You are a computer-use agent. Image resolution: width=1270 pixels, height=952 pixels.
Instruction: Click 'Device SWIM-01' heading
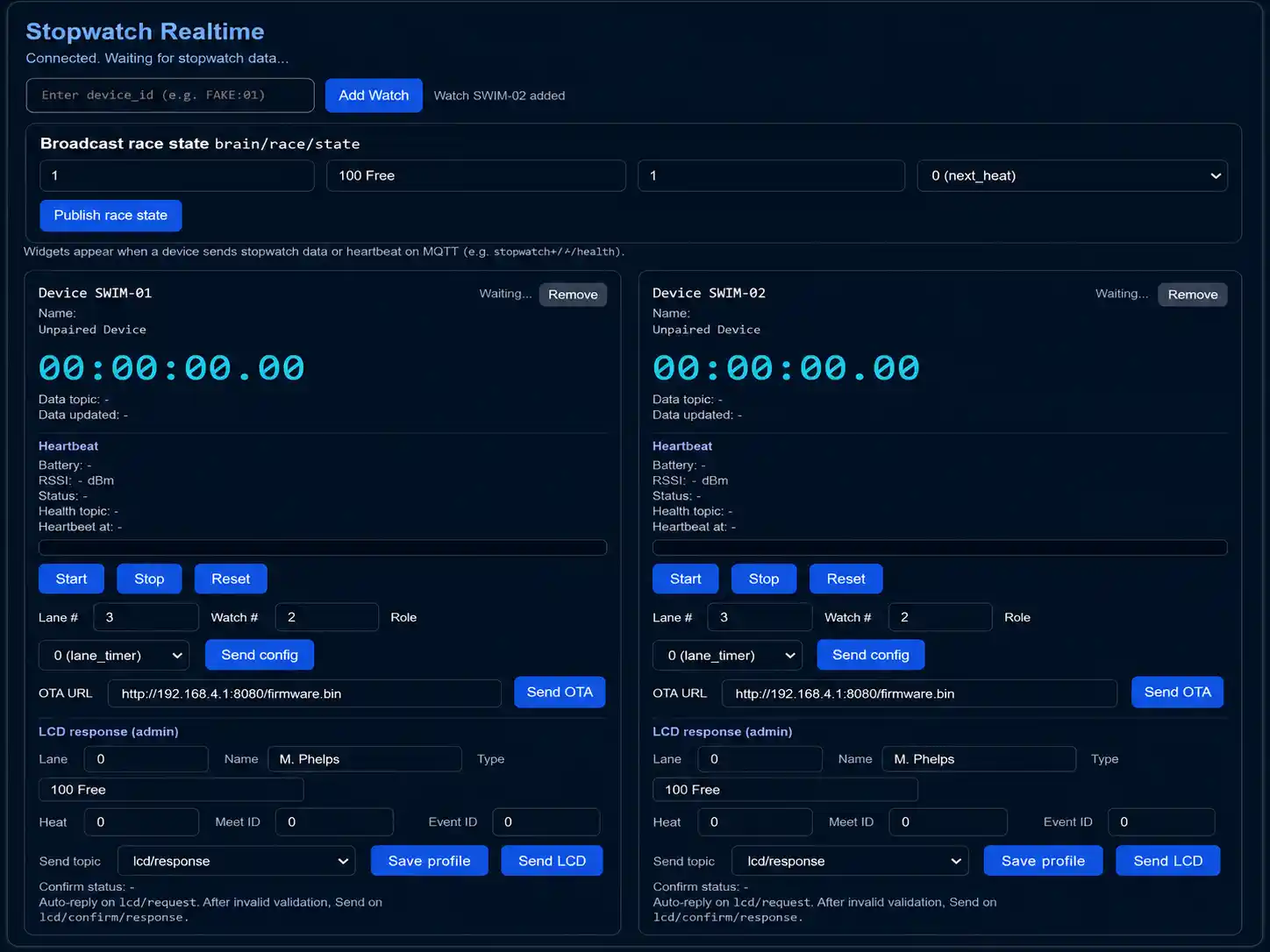pos(95,293)
